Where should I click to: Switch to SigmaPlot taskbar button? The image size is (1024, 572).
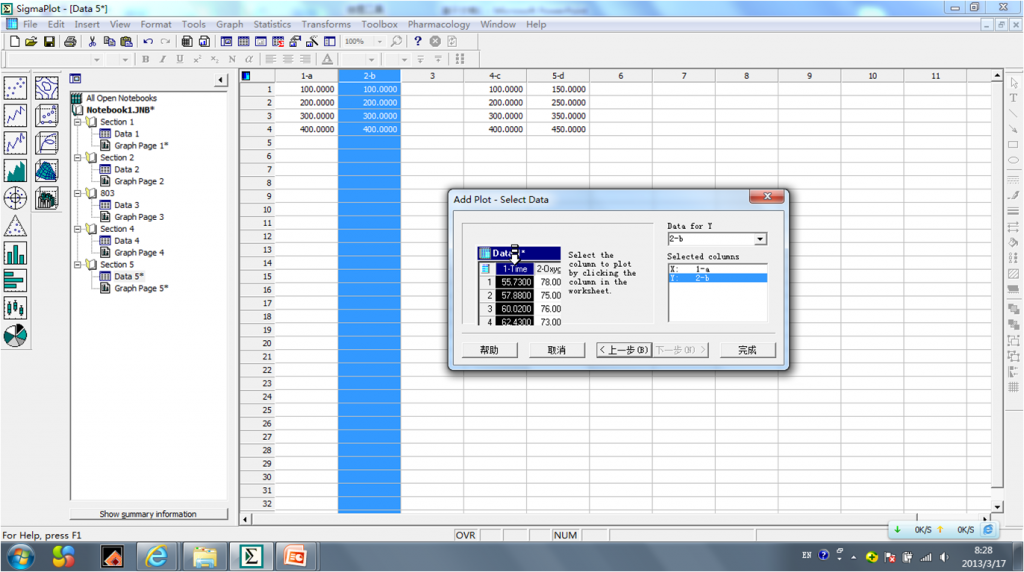(251, 557)
